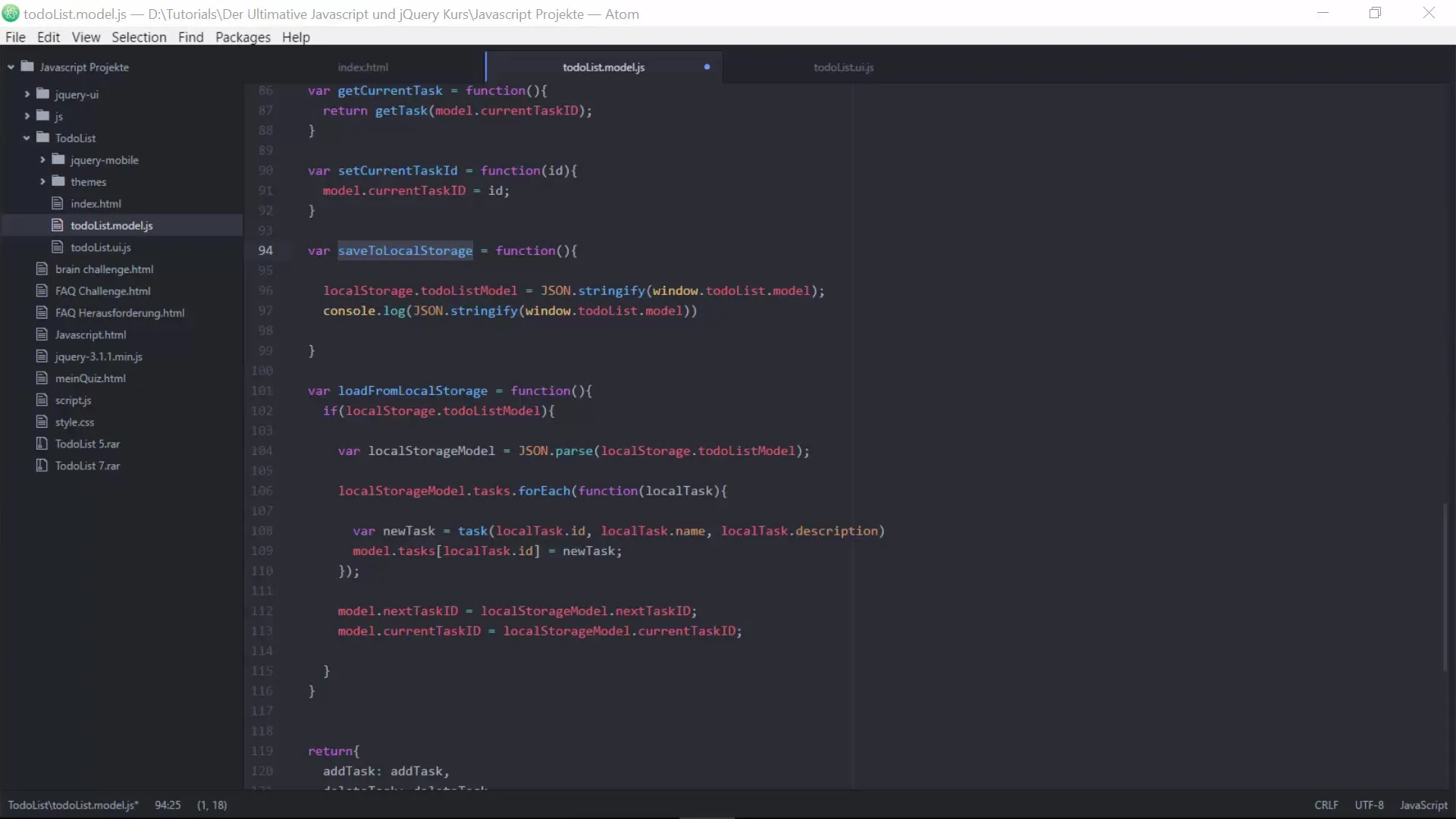
Task: Click the setCurrentTaskId function name
Action: click(x=397, y=171)
